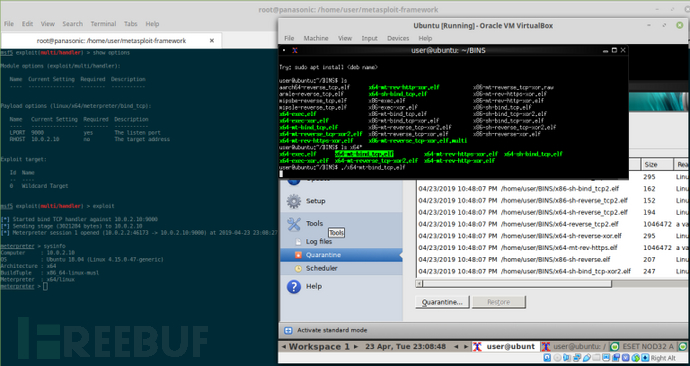This screenshot has height=366, width=690.
Task: Select the x86-sh-reverse.elf quarantine row
Action: [x=553, y=260]
